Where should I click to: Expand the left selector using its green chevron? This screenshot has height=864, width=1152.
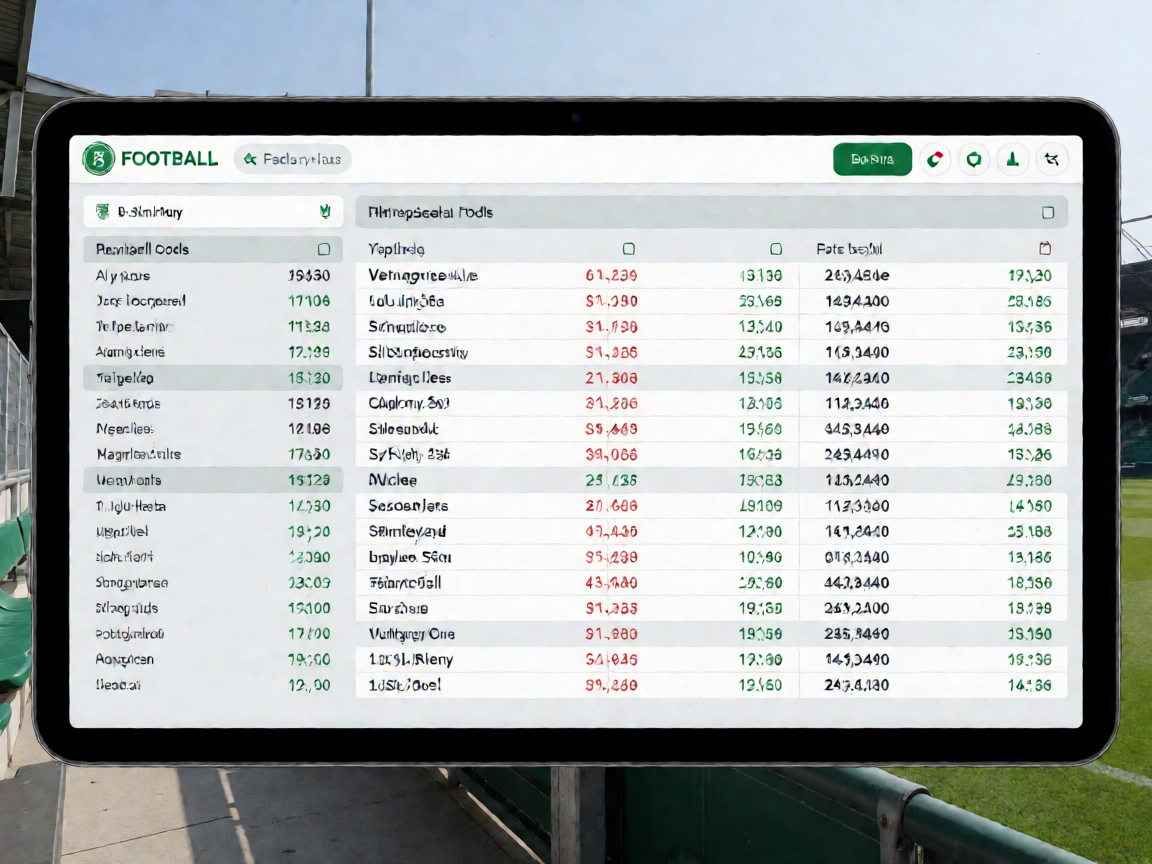point(325,212)
